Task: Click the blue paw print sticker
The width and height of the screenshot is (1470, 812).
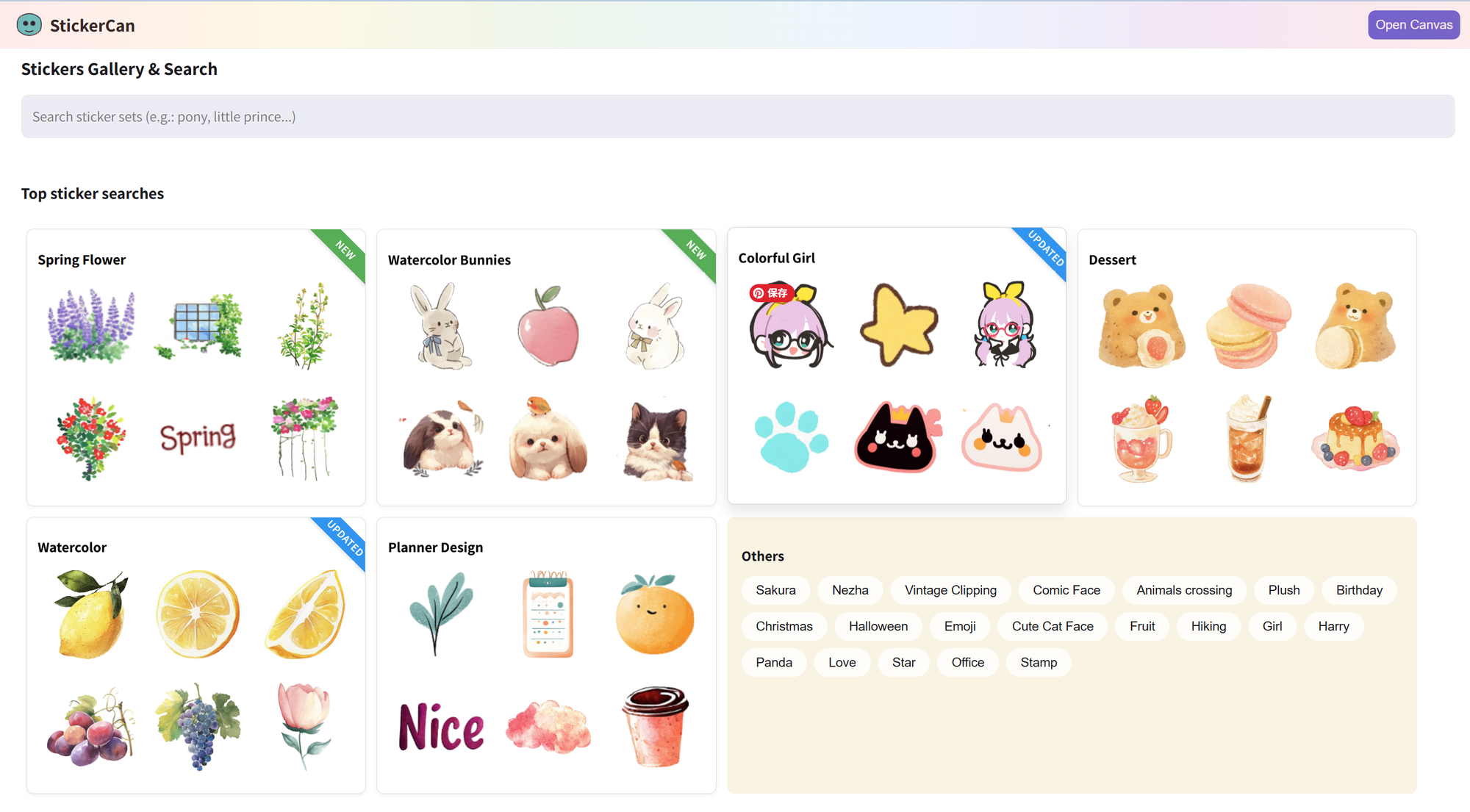Action: pyautogui.click(x=791, y=436)
